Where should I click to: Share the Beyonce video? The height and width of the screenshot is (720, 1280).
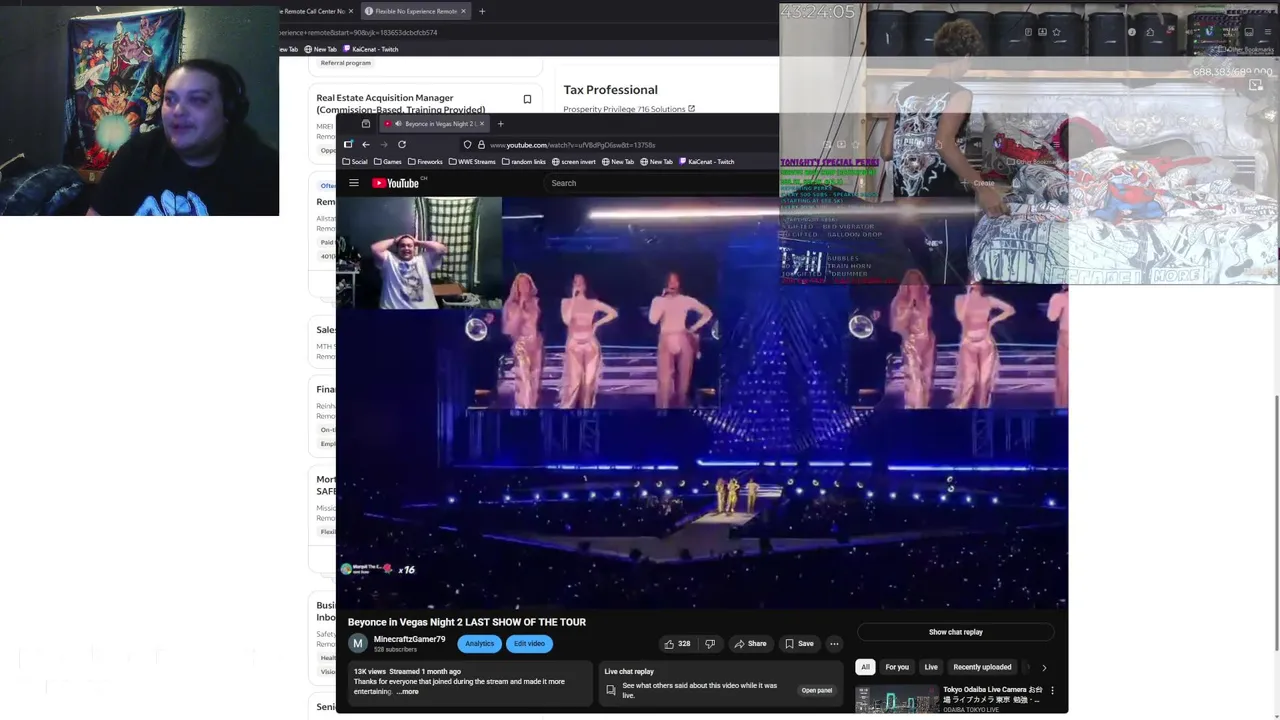tap(750, 644)
